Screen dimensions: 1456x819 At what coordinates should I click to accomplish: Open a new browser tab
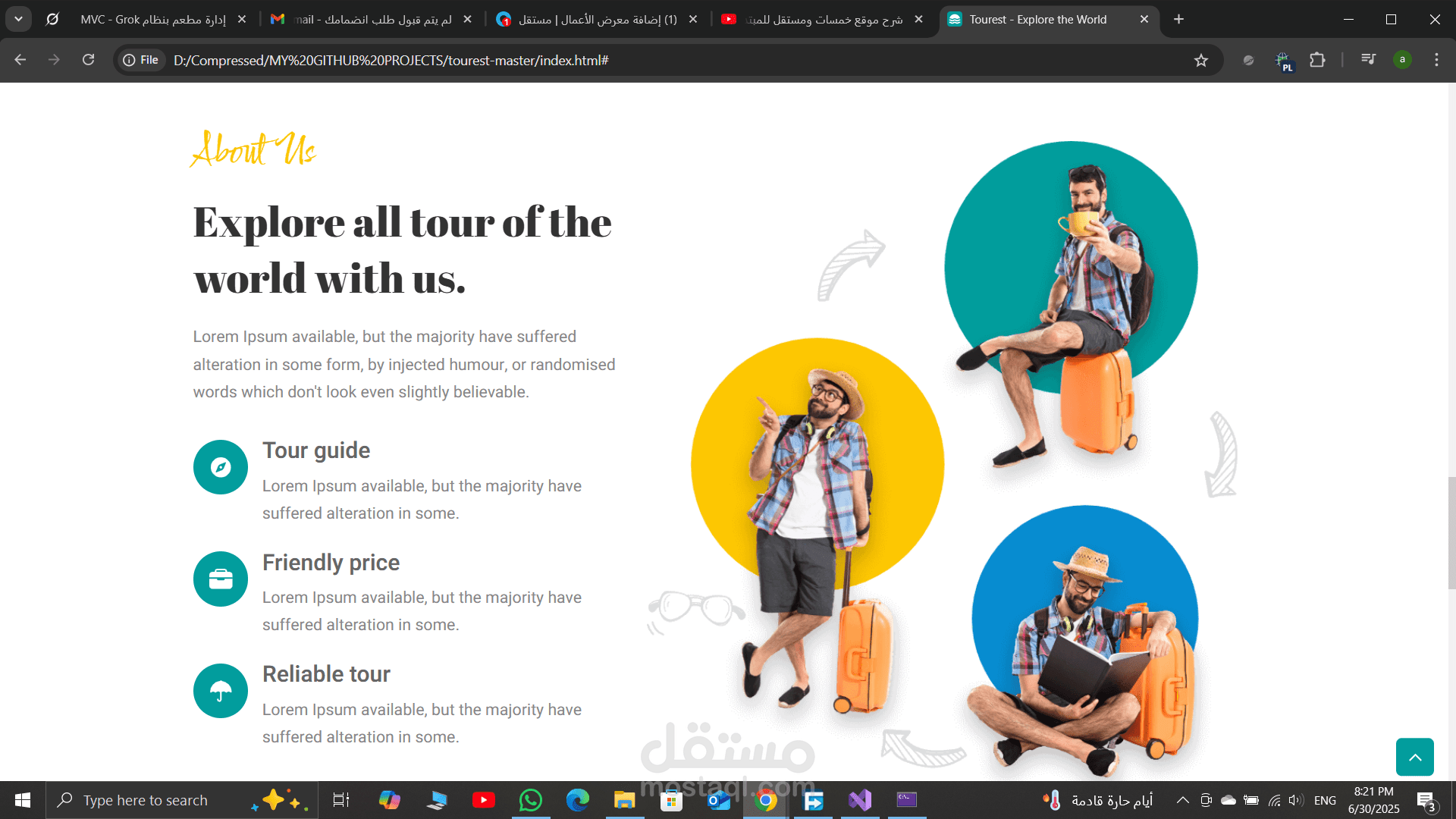(x=1178, y=19)
